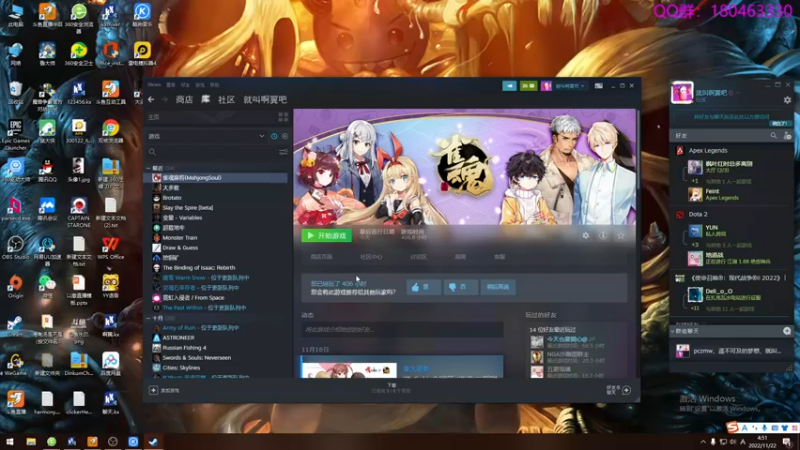The height and width of the screenshot is (450, 800).
Task: Expand the +11 group under Dell_o_O
Action: [x=695, y=309]
